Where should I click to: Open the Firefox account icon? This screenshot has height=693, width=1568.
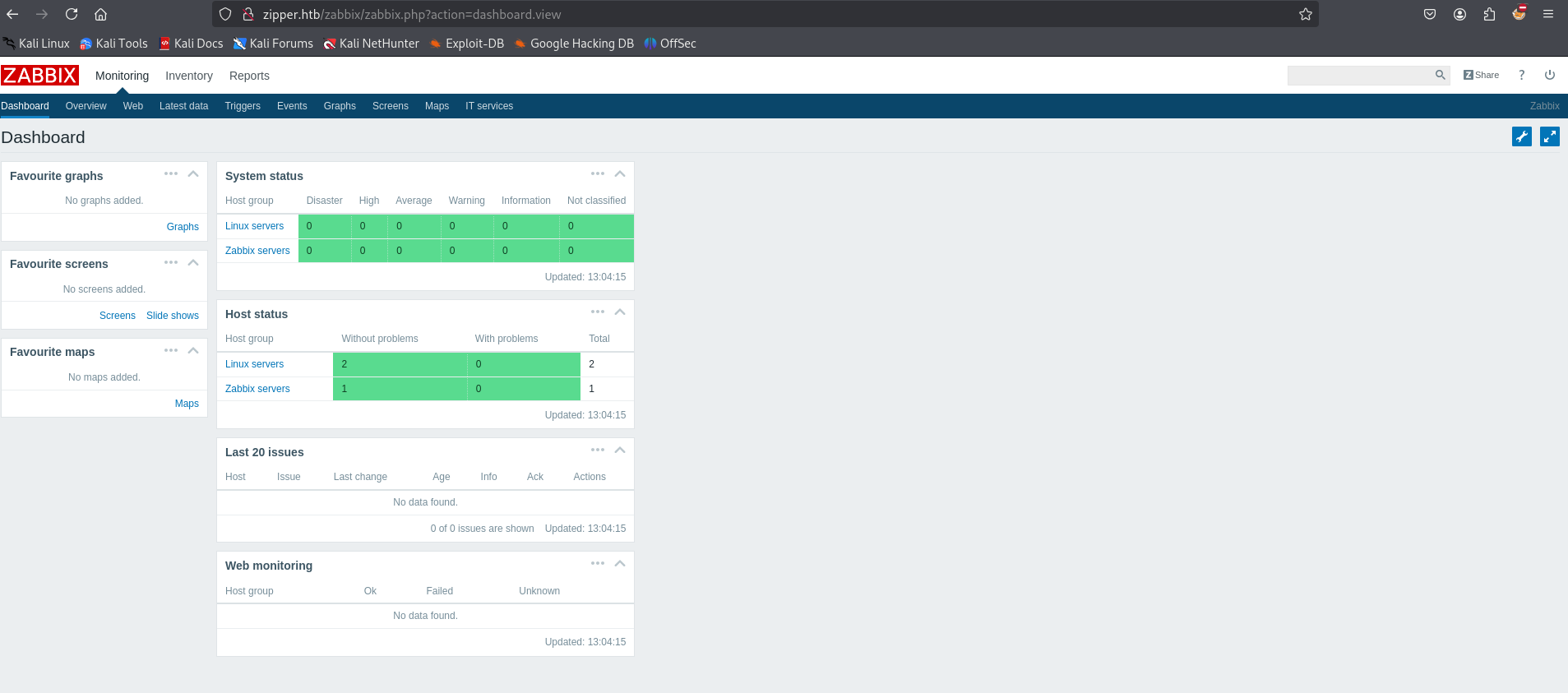[x=1459, y=14]
